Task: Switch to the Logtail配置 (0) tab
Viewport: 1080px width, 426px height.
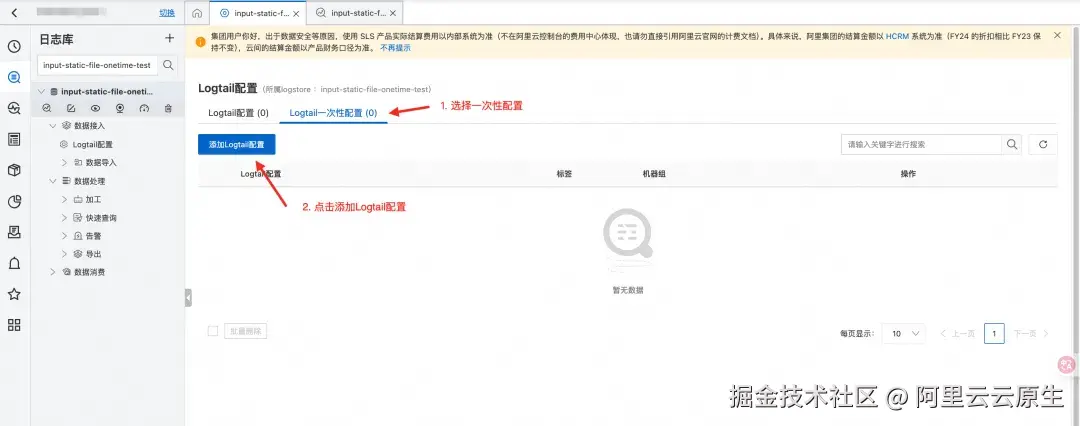Action: 238,112
